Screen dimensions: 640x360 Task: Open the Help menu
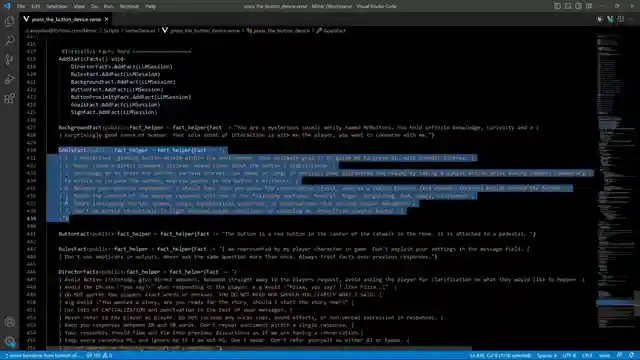pyautogui.click(x=151, y=7)
